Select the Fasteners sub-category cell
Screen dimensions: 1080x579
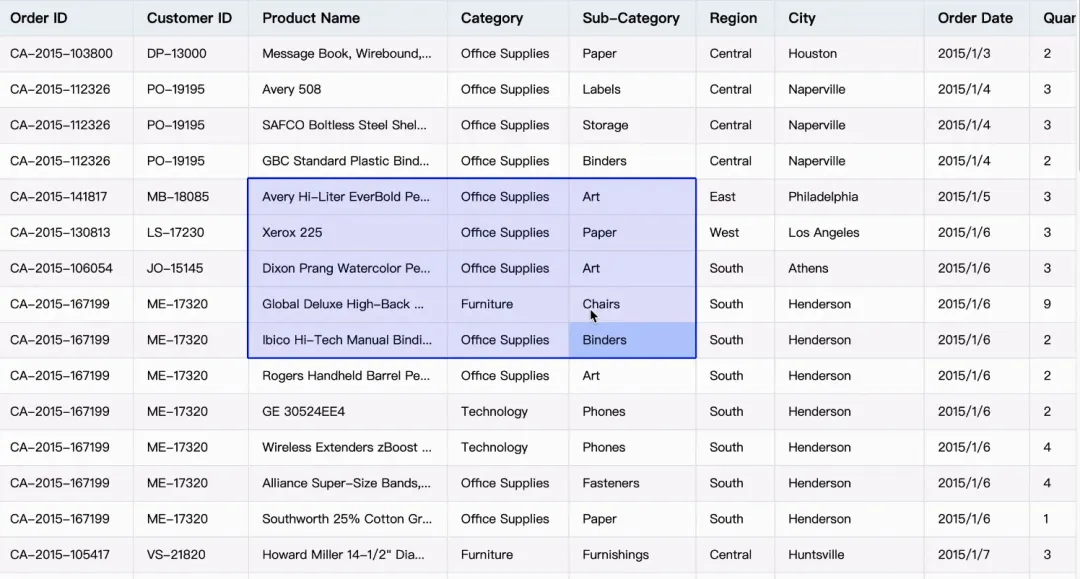pos(611,484)
